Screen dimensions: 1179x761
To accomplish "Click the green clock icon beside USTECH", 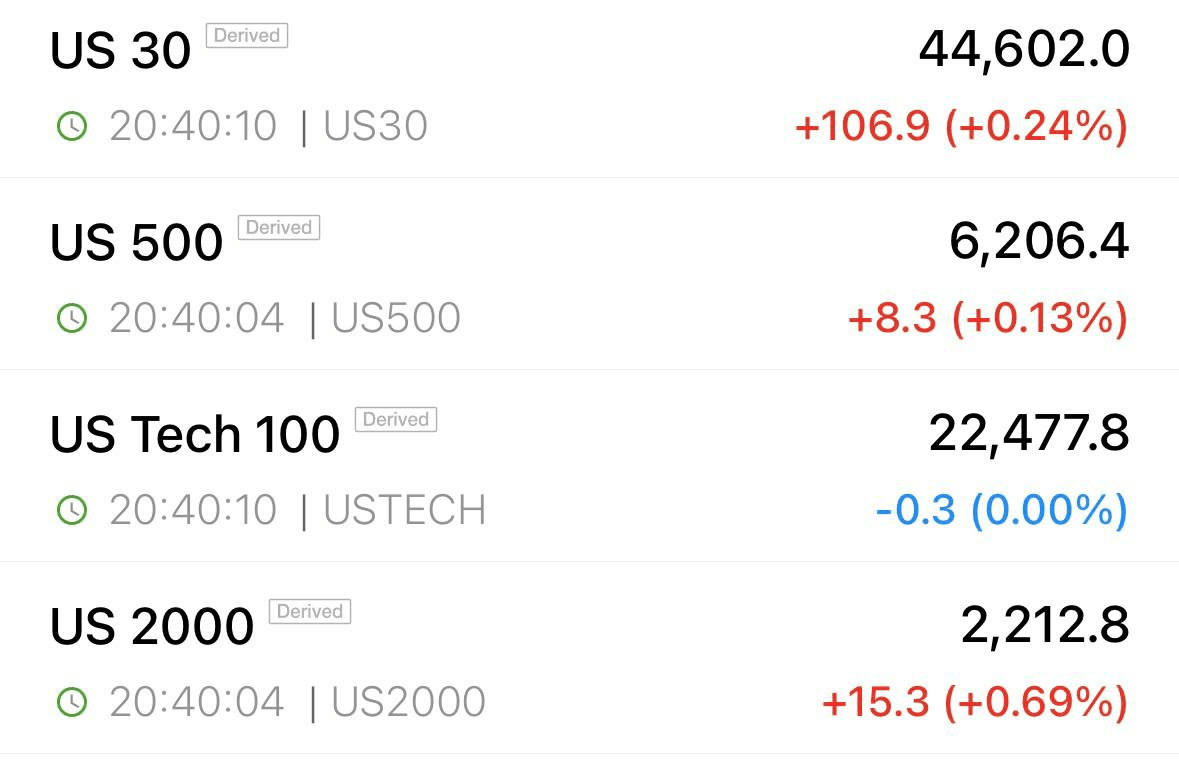I will tap(72, 510).
